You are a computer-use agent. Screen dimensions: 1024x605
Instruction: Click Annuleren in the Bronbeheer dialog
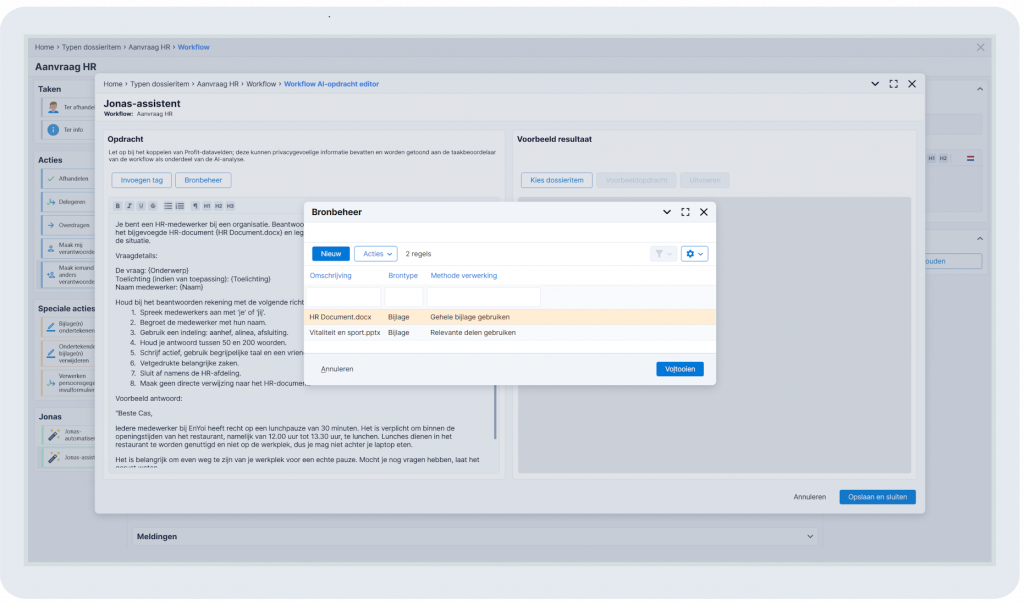(x=337, y=369)
